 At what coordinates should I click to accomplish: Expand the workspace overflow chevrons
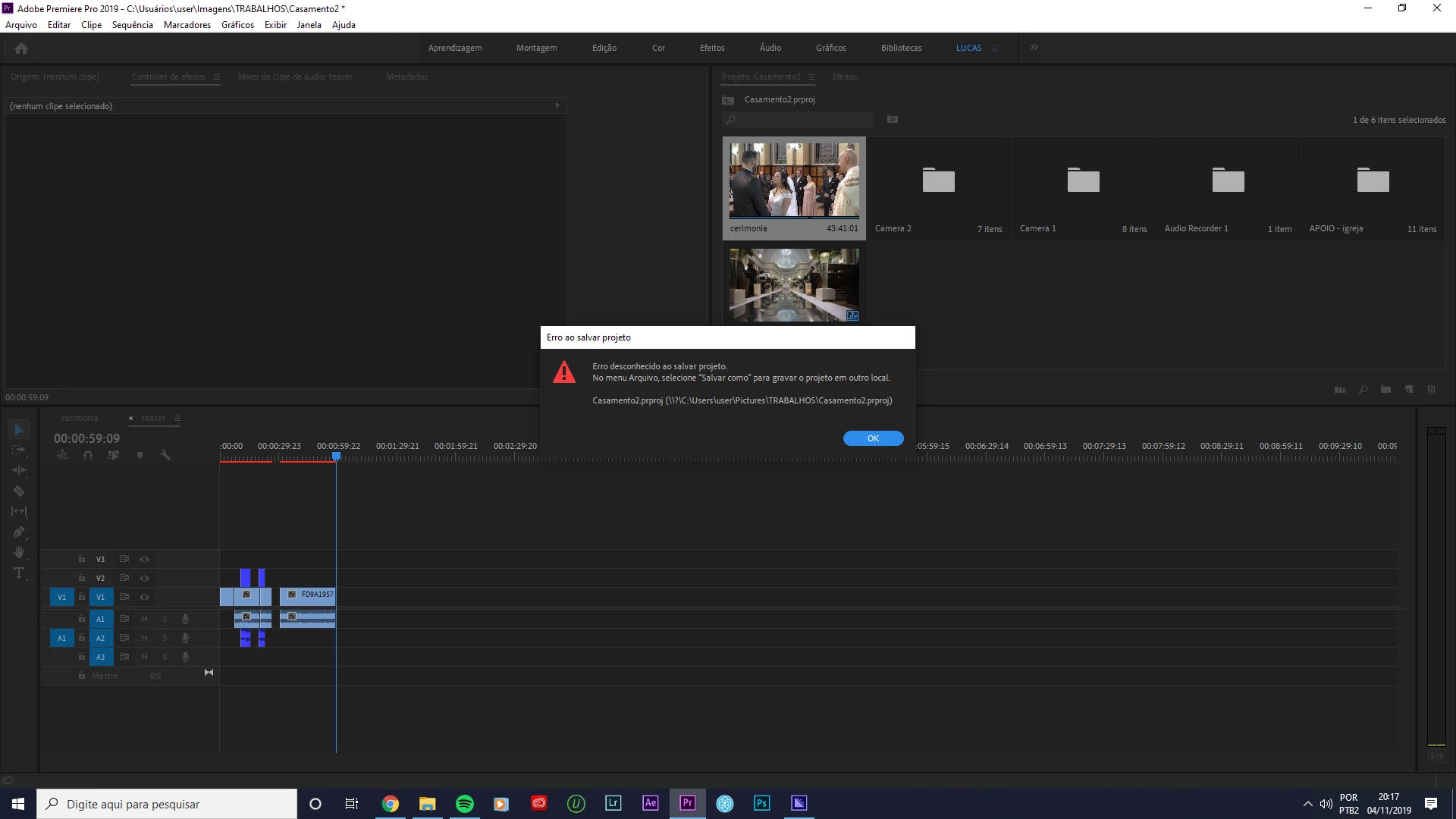click(1034, 47)
